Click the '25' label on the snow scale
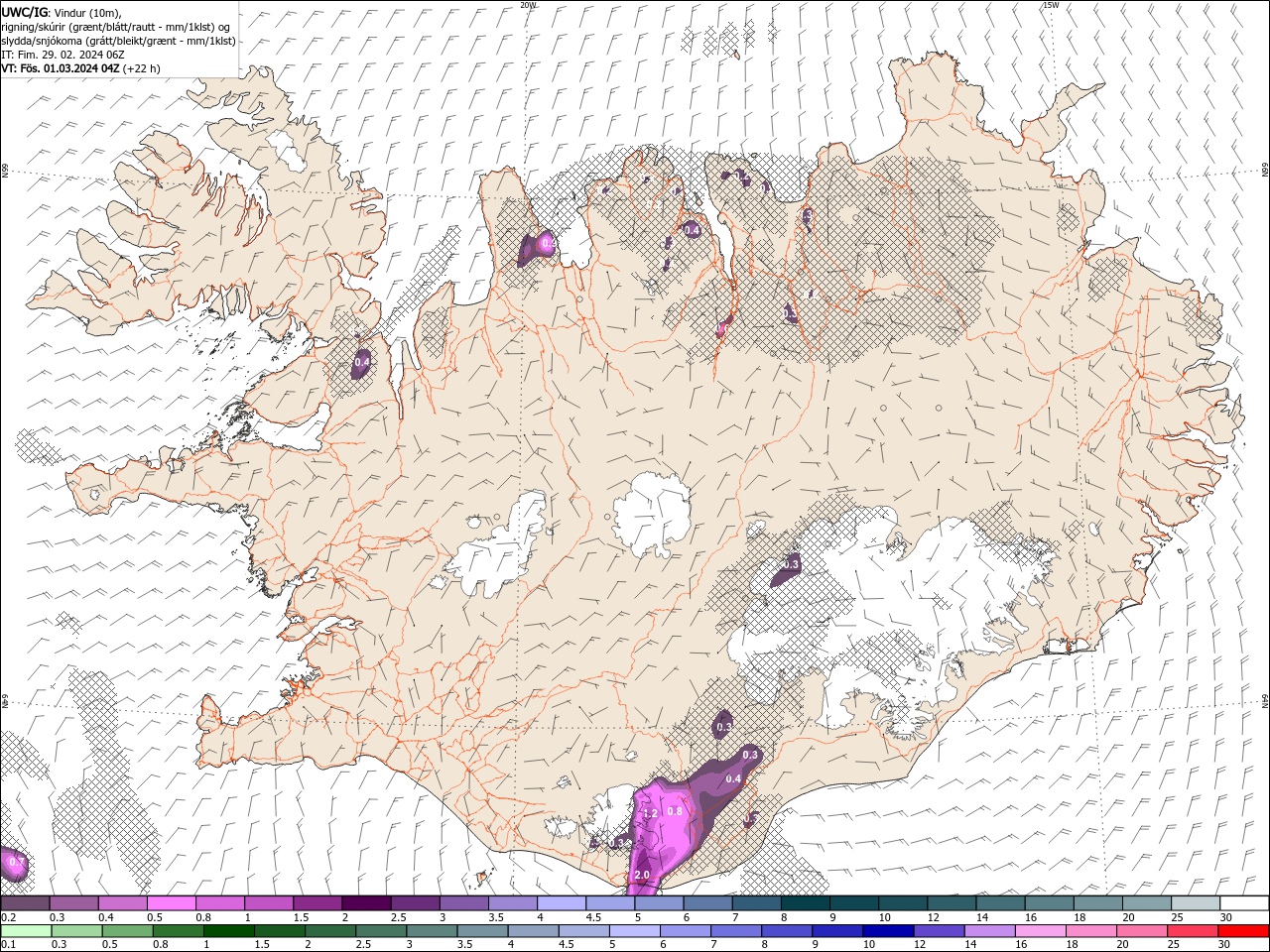This screenshot has height=952, width=1270. pos(1177,917)
